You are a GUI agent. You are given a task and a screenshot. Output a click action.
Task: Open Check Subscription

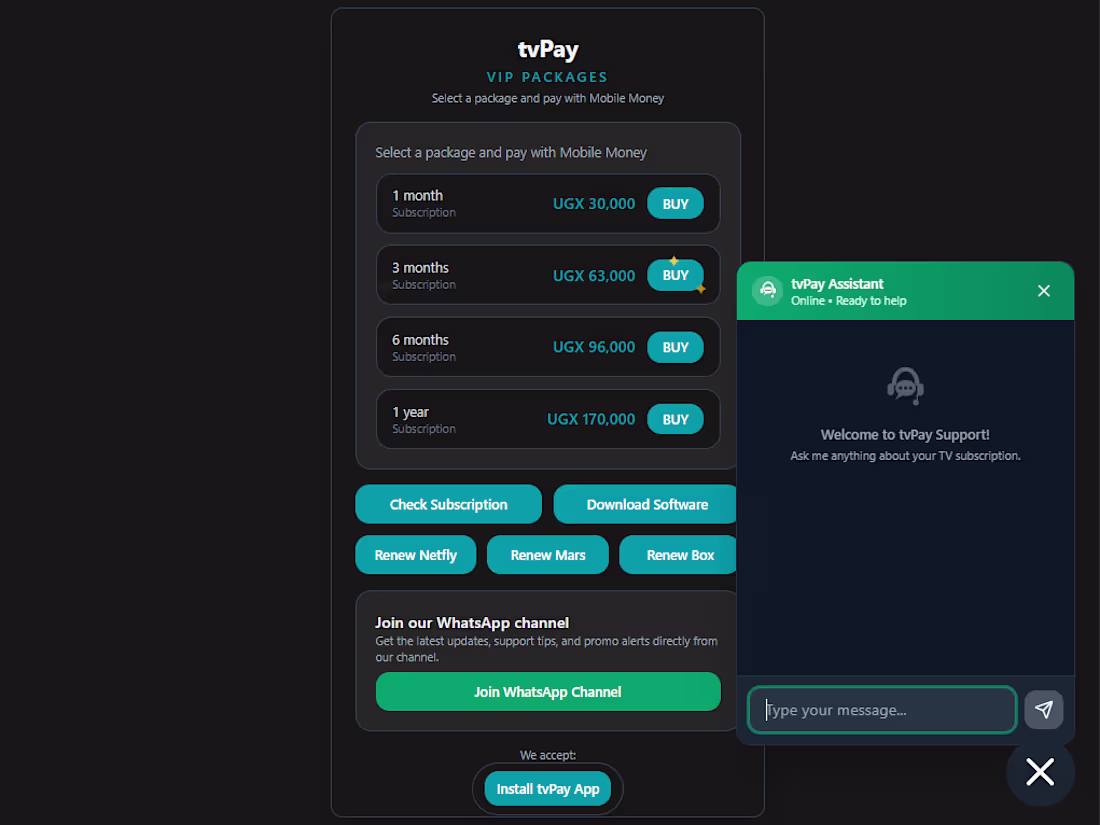point(448,504)
